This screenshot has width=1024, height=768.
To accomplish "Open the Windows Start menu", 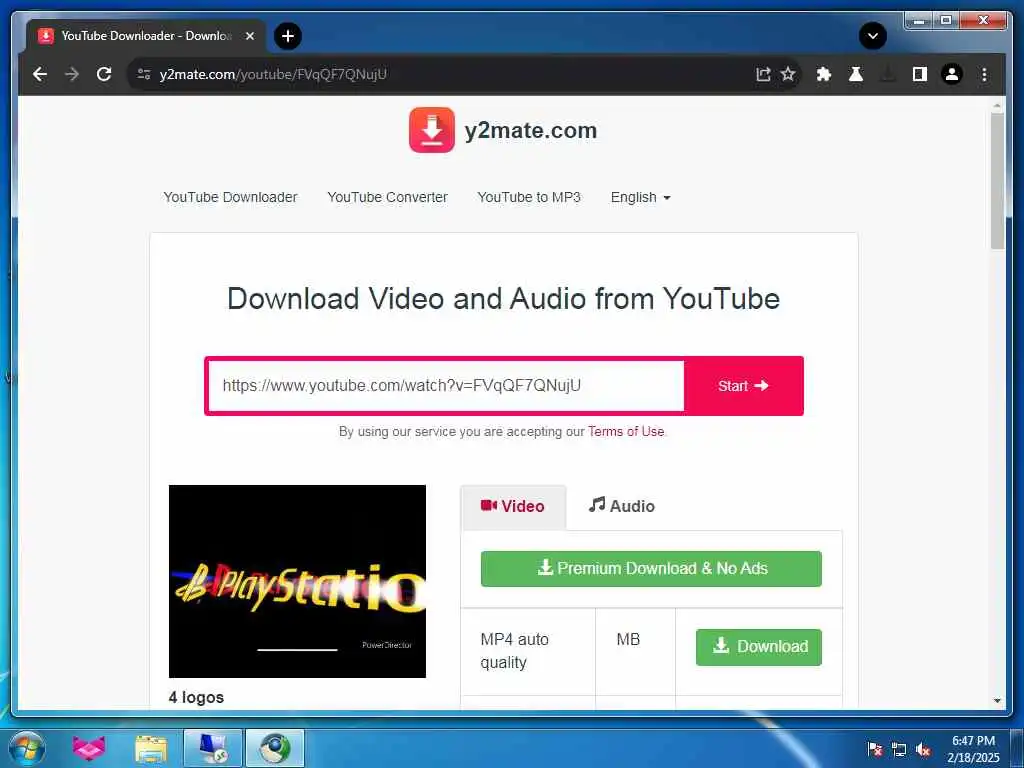I will tap(27, 748).
